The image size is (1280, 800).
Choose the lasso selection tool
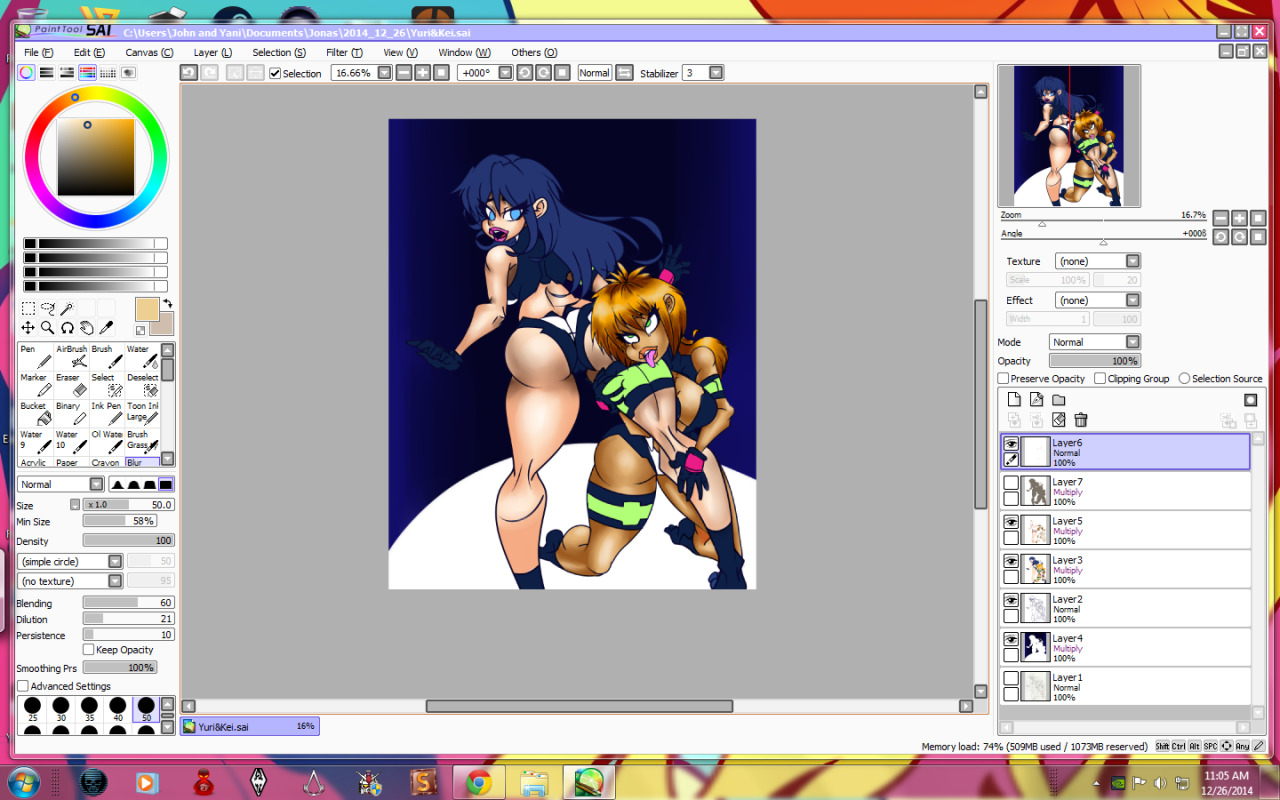pyautogui.click(x=47, y=309)
